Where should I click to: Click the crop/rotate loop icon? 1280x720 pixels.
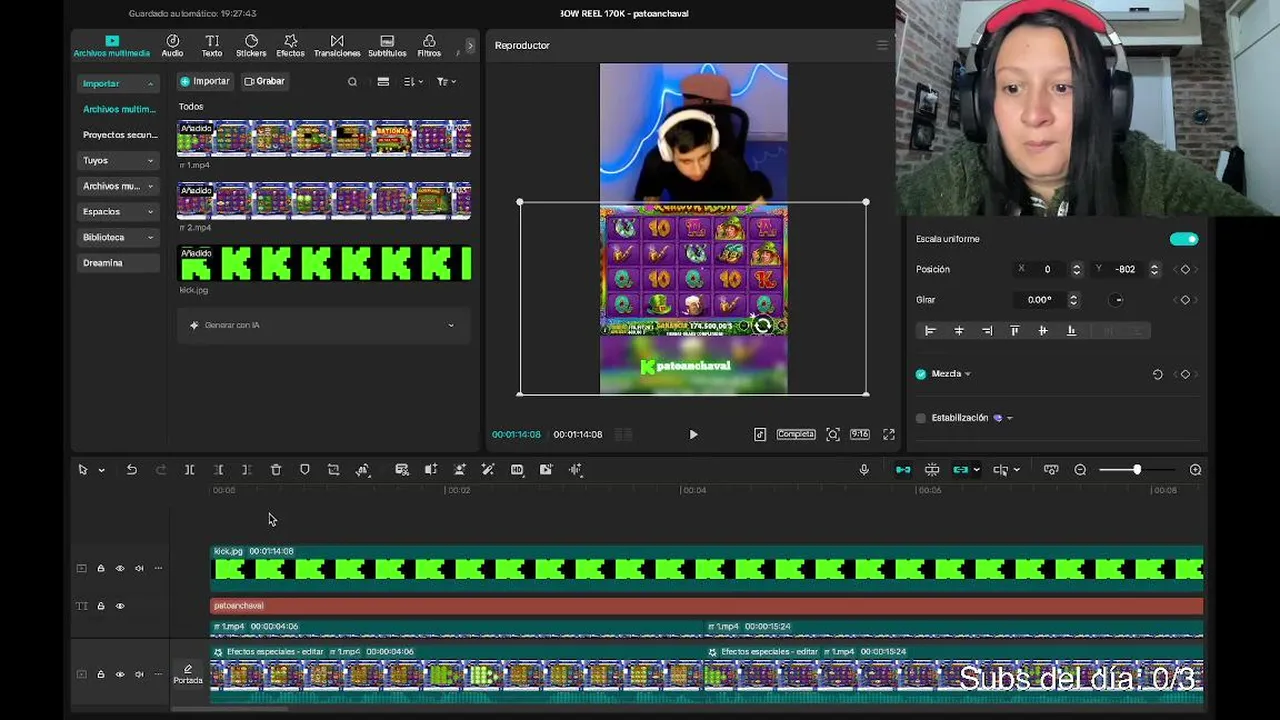334,470
